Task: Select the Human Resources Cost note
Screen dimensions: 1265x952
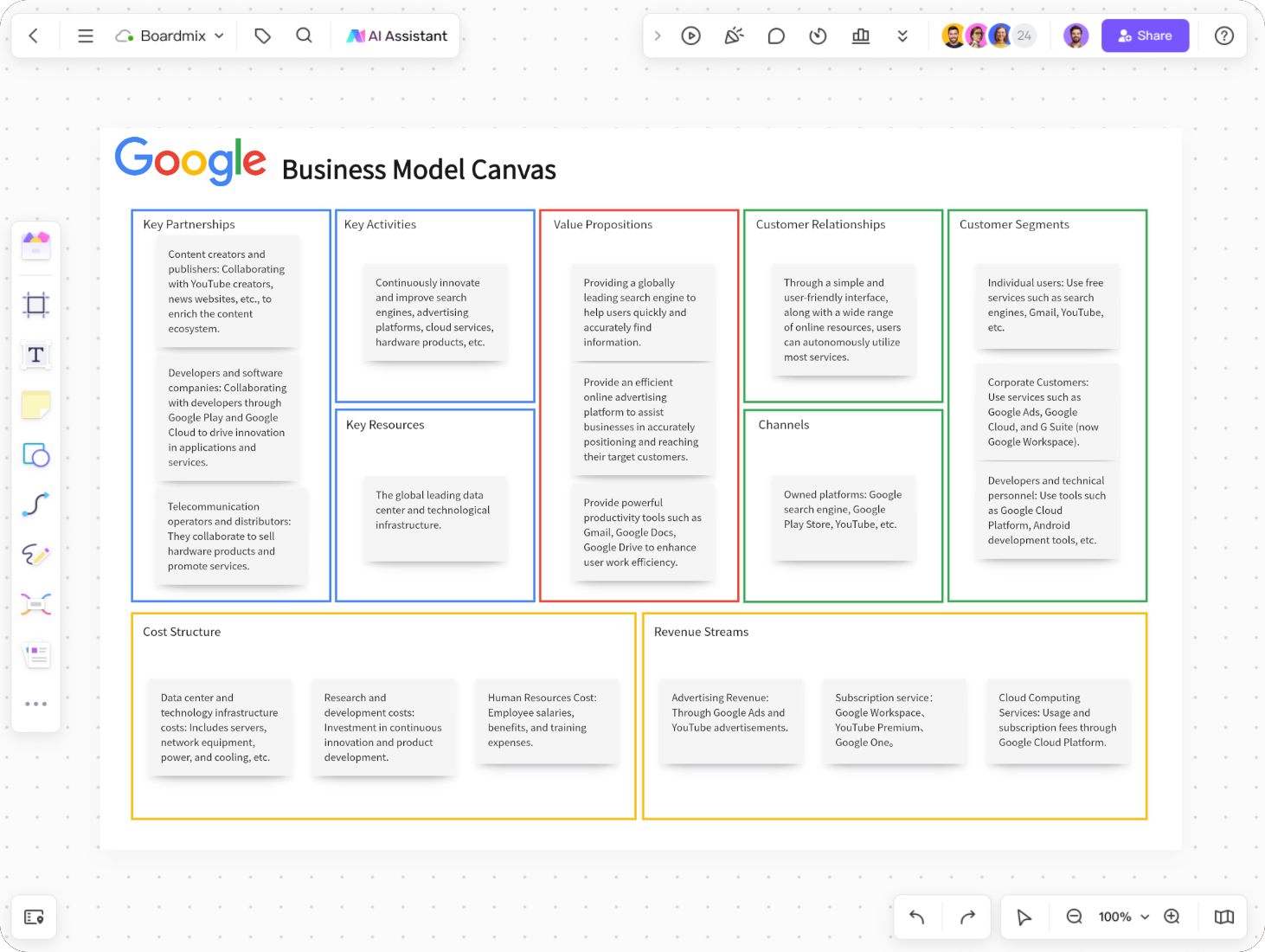Action: point(547,721)
